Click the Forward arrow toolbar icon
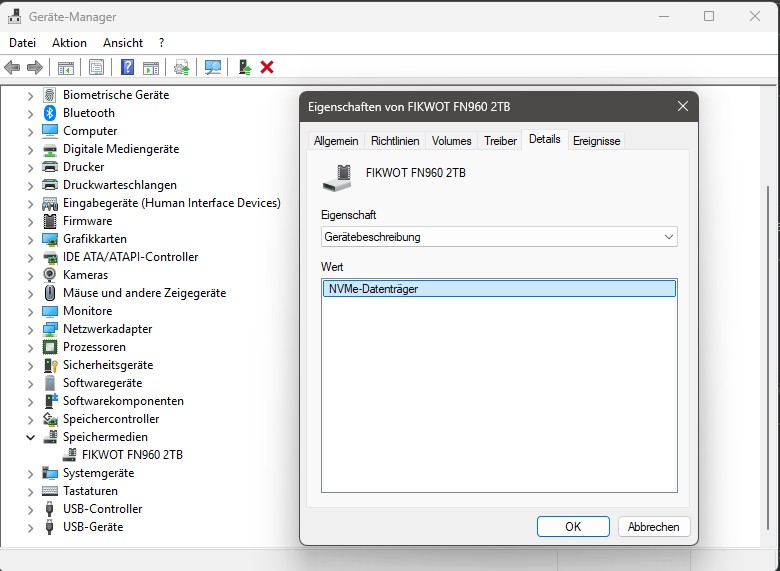The width and height of the screenshot is (780, 571). [34, 67]
